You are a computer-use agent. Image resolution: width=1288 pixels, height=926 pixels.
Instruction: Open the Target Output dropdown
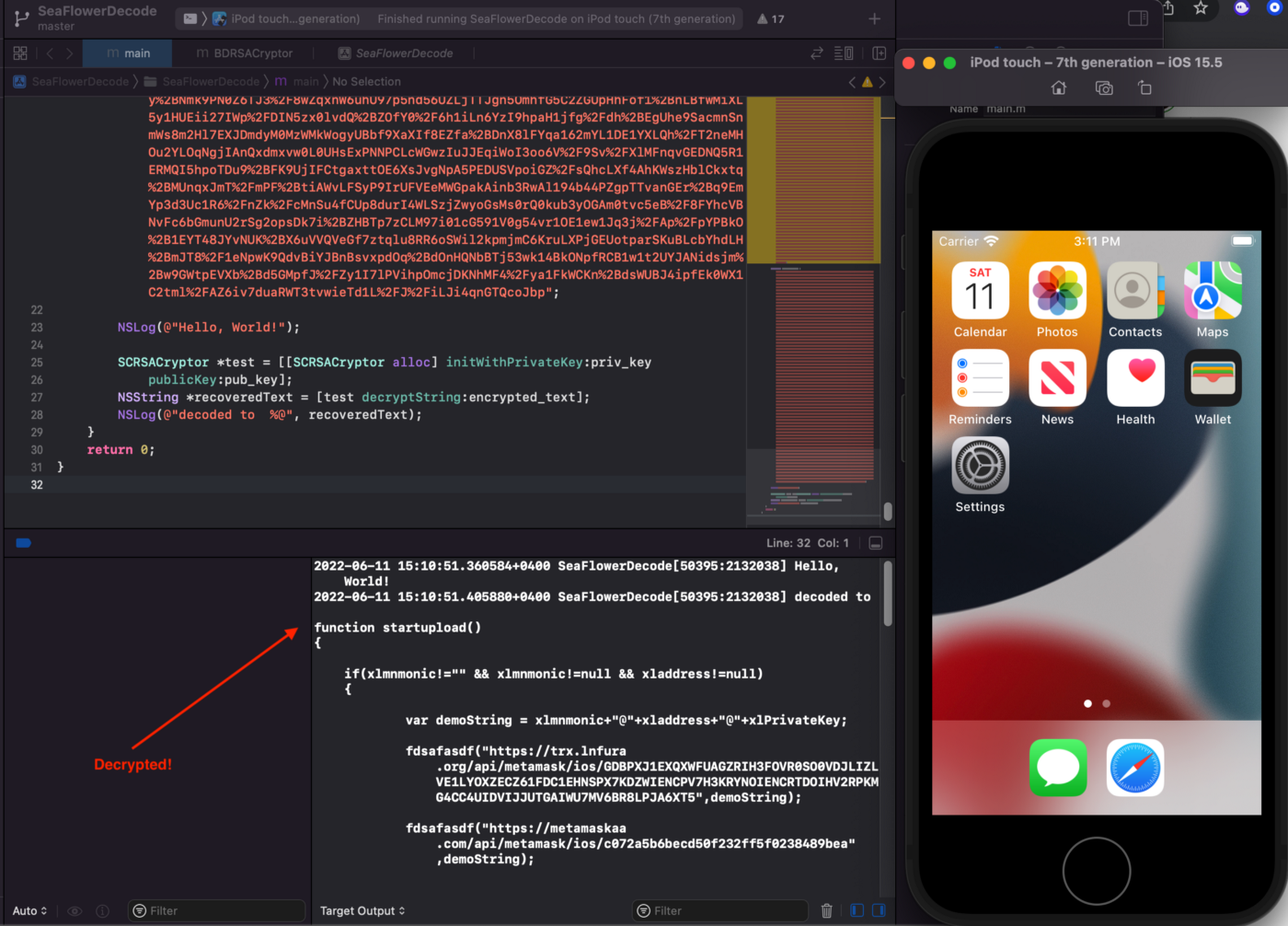pos(362,911)
